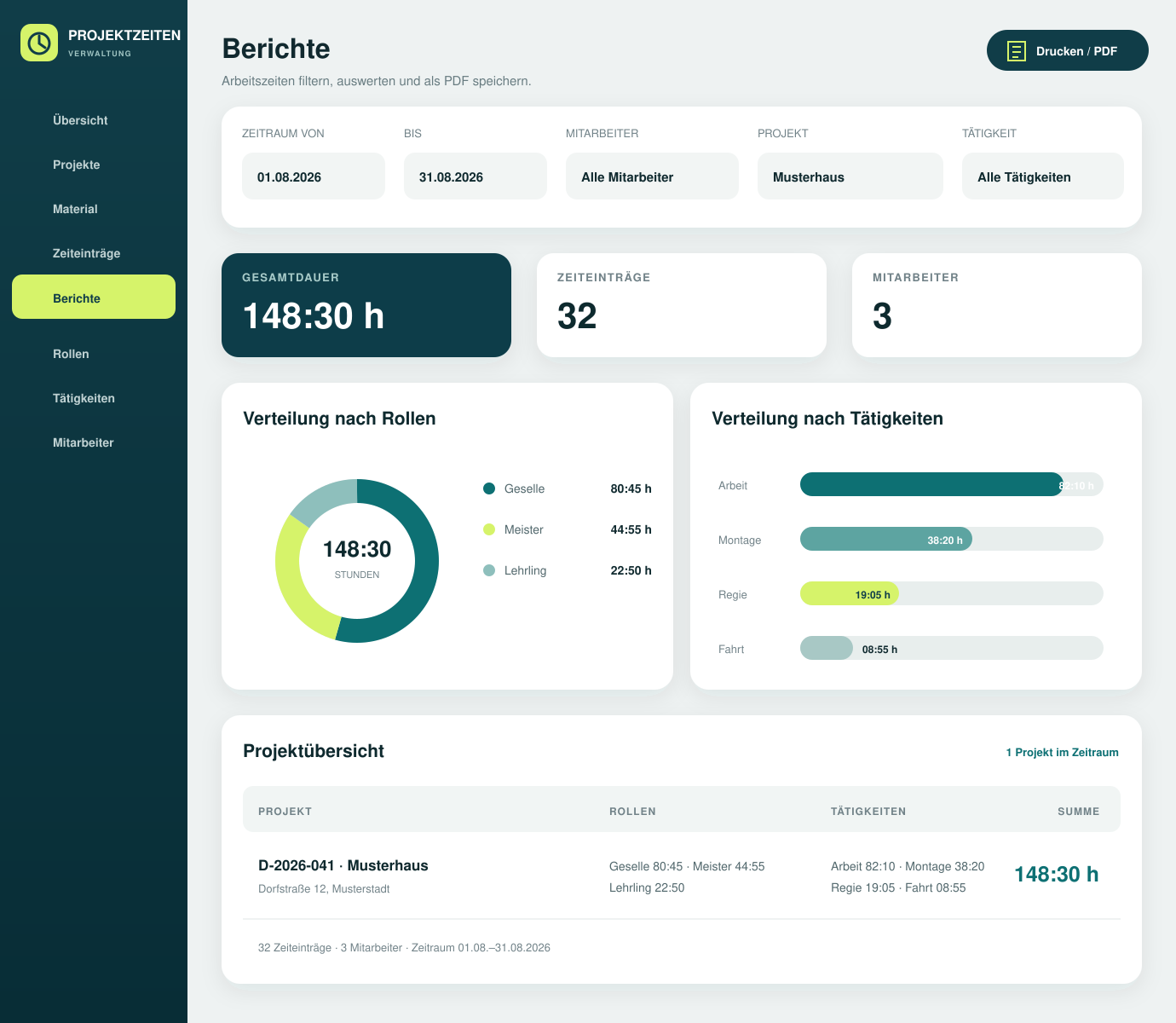Click the footer summary 32 Zeiteinträge · 3 Mitarbeiter
The width and height of the screenshot is (1176, 1023).
[404, 947]
